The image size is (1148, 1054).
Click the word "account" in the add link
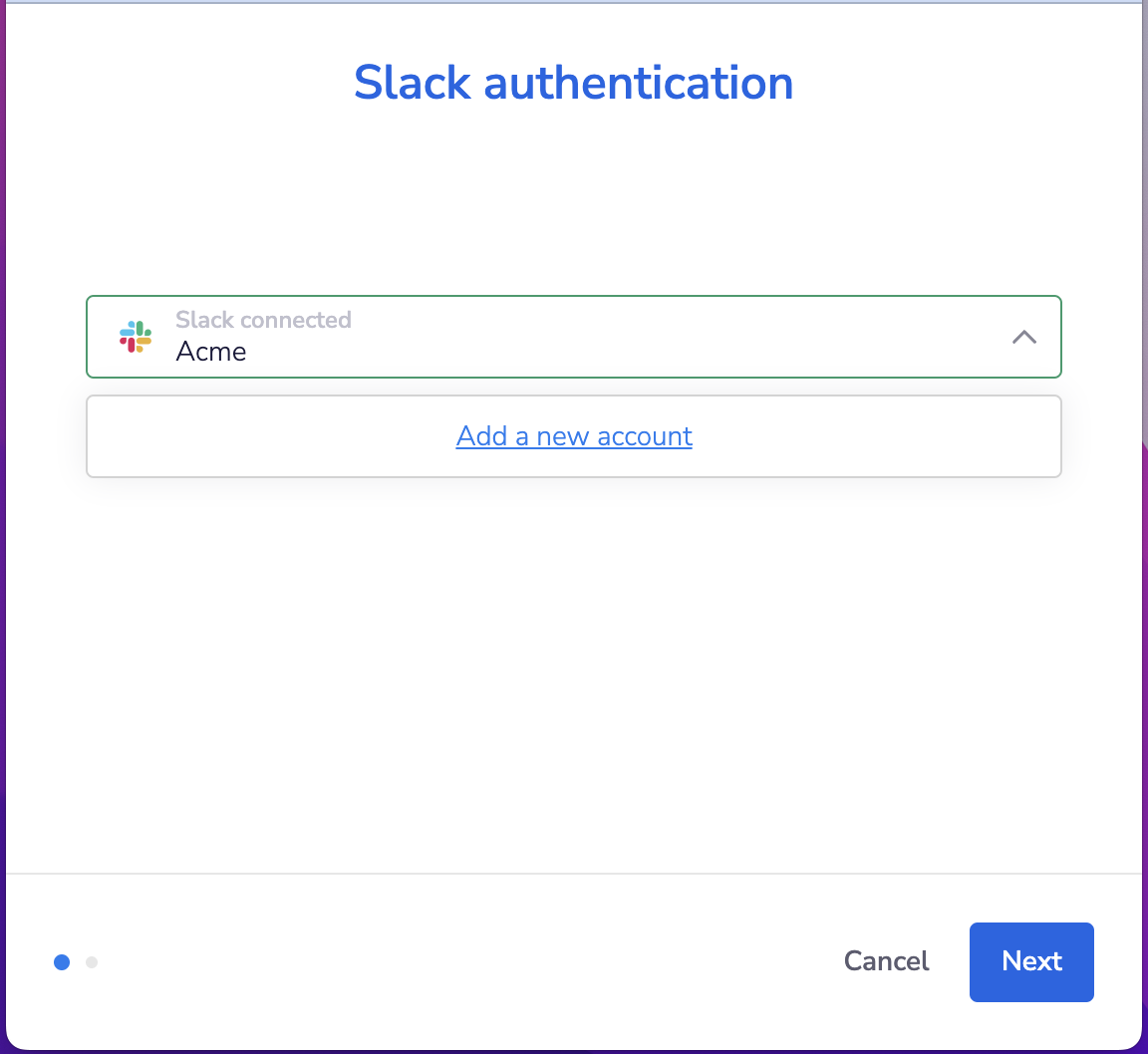645,436
